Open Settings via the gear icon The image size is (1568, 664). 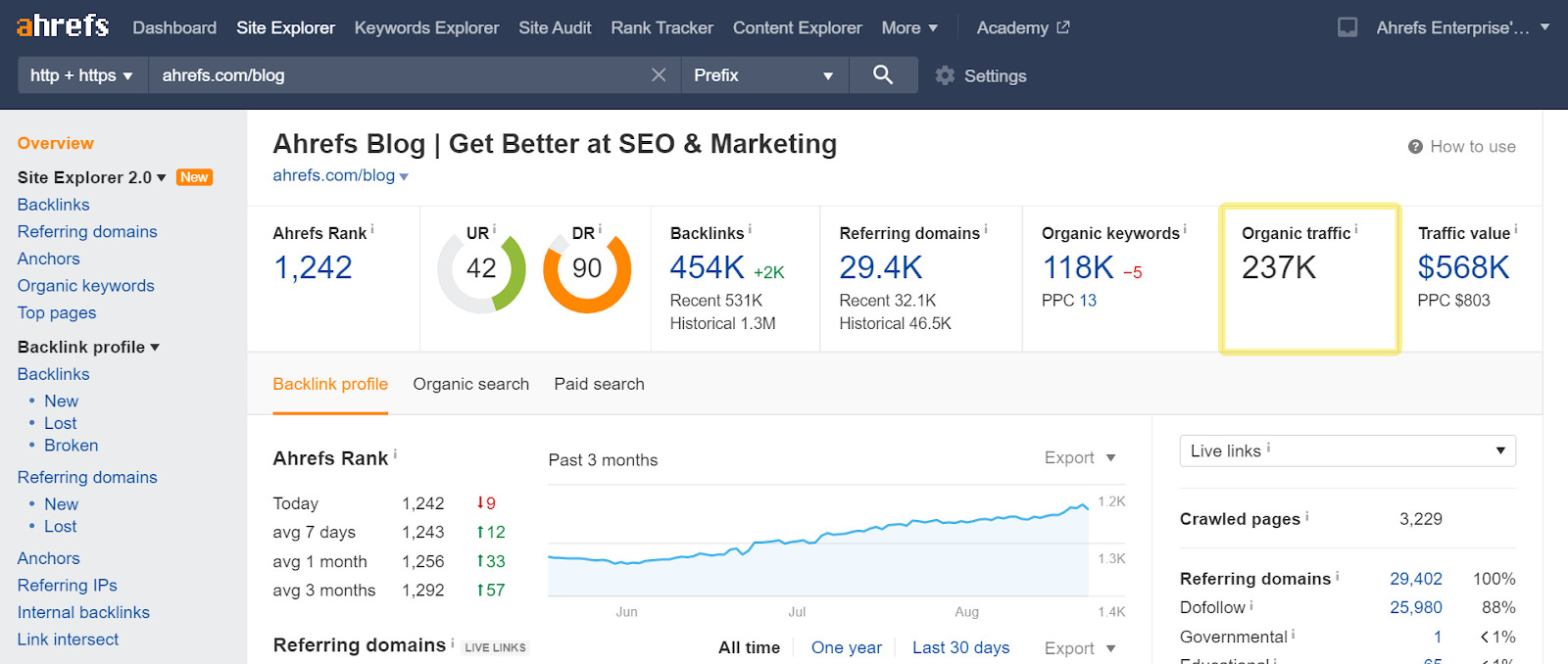[945, 75]
